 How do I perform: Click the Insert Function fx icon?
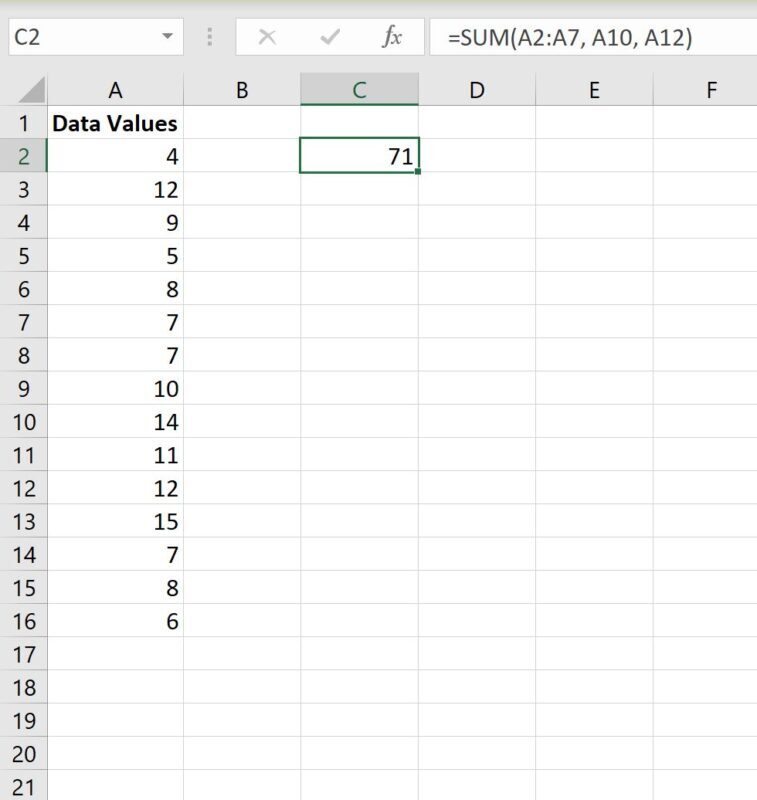pyautogui.click(x=392, y=37)
